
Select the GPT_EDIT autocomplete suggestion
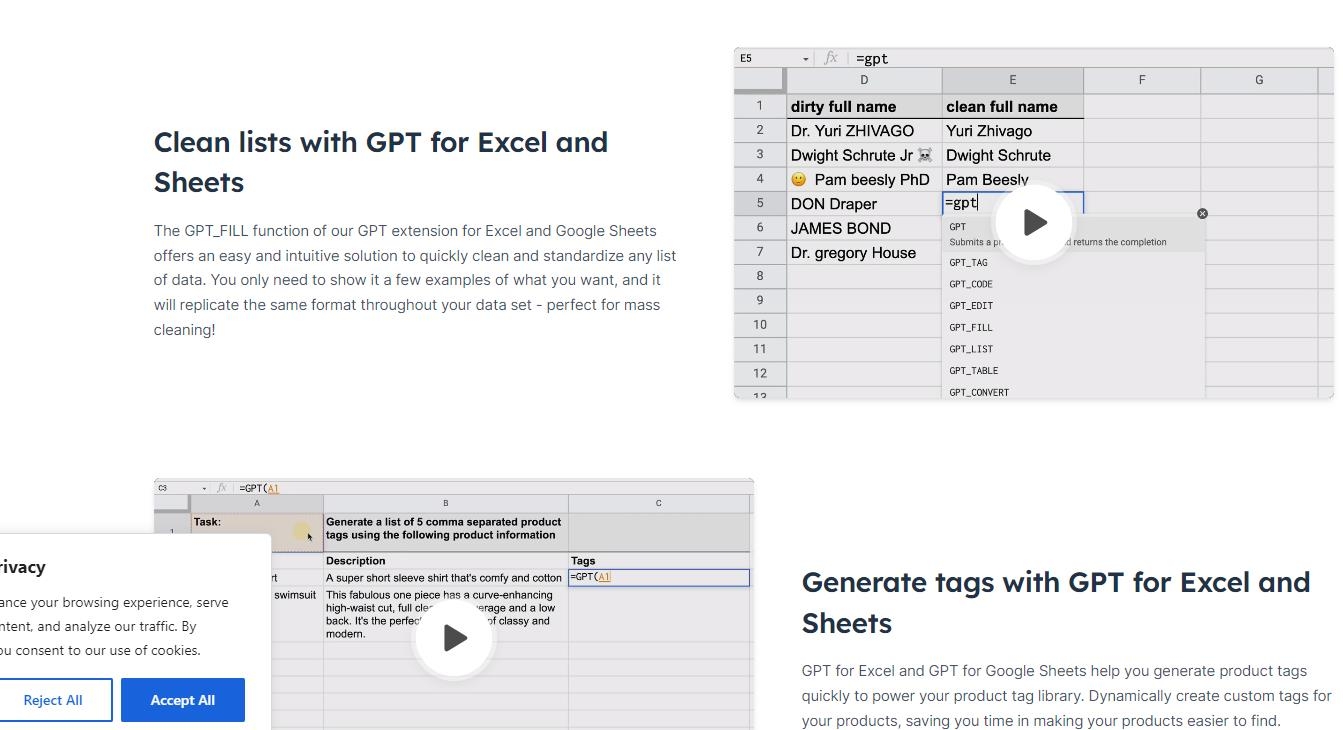pos(1073,306)
